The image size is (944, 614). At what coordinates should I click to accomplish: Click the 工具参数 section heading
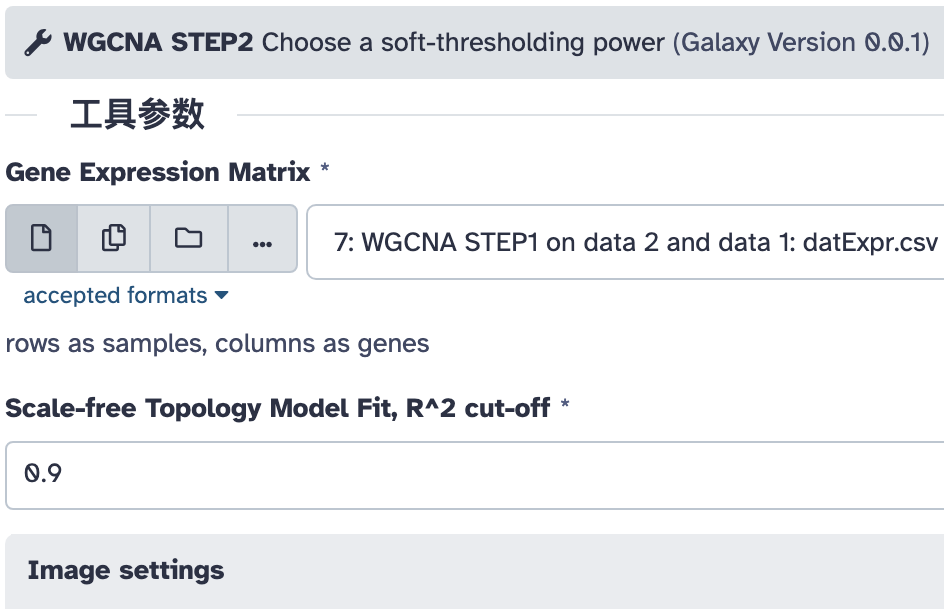click(137, 115)
